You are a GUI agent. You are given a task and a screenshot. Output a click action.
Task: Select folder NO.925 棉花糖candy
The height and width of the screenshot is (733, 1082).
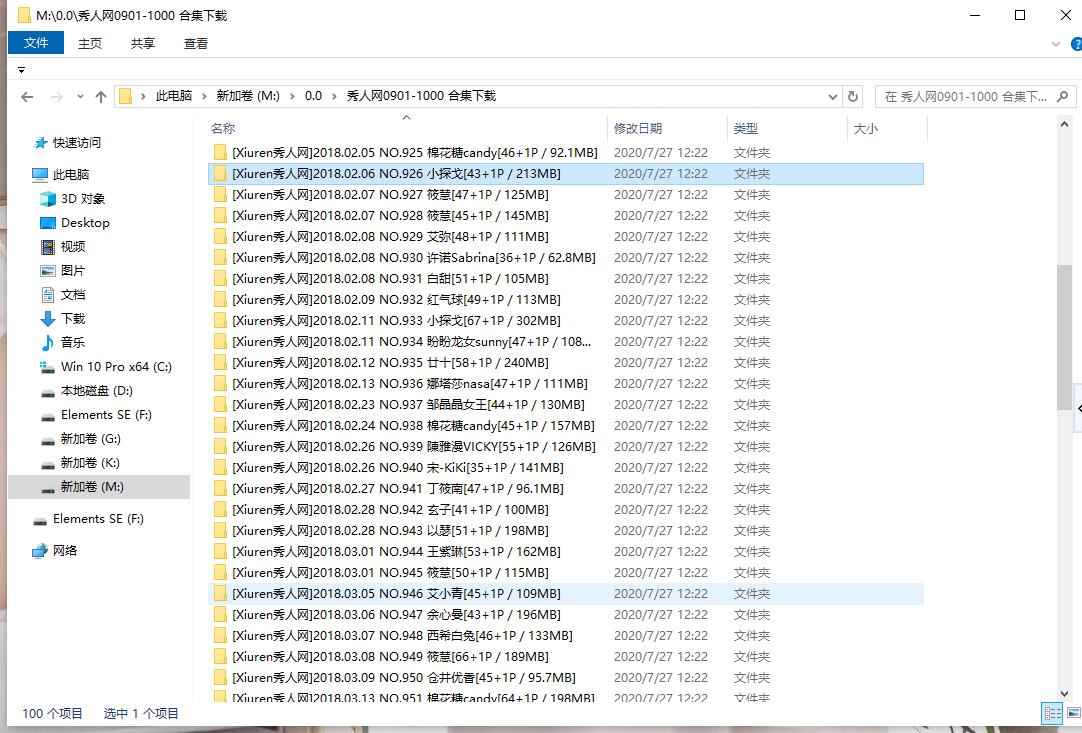[x=415, y=153]
